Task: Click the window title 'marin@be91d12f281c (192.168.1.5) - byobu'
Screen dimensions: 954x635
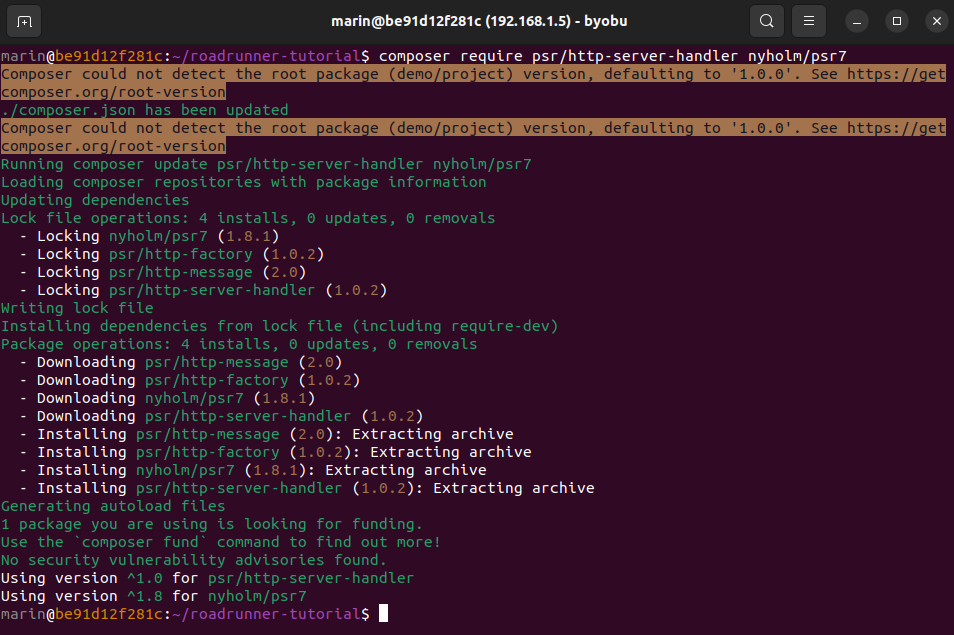Action: [479, 21]
